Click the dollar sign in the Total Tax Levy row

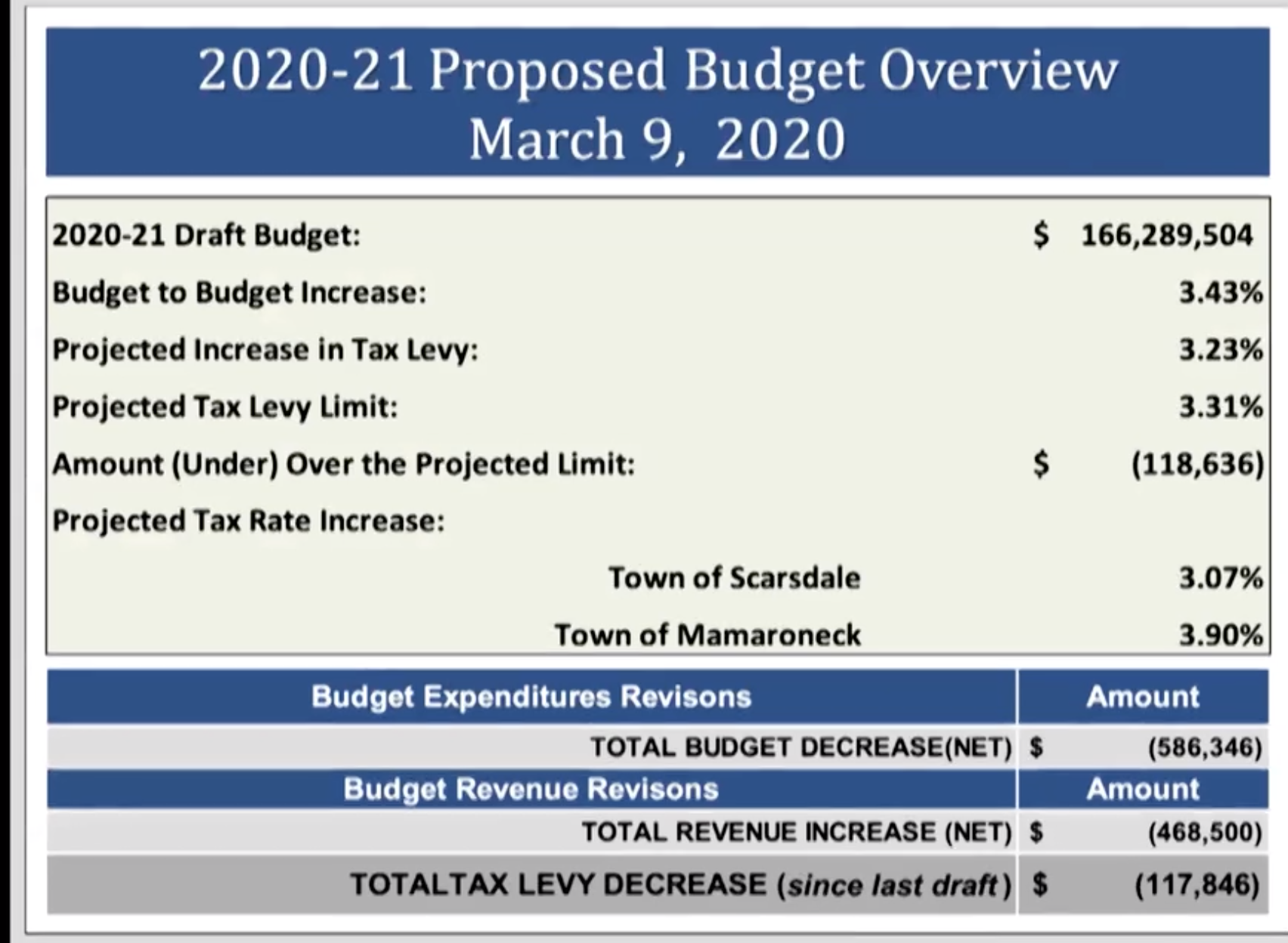(1040, 884)
